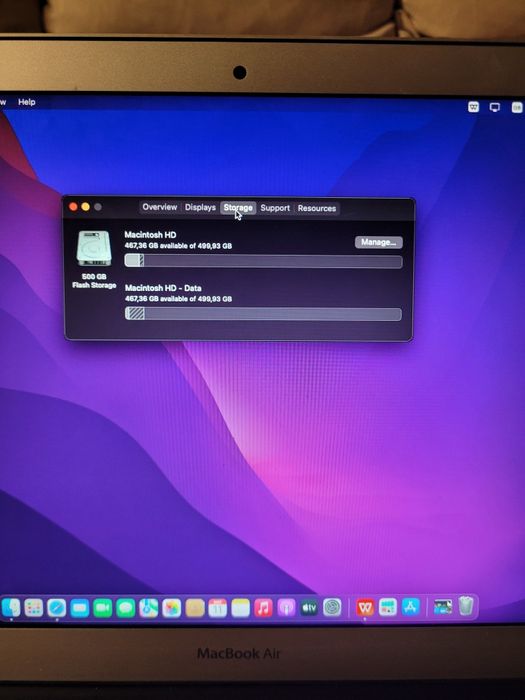Open Messages in the Dock
This screenshot has width=525, height=700.
tap(125, 608)
